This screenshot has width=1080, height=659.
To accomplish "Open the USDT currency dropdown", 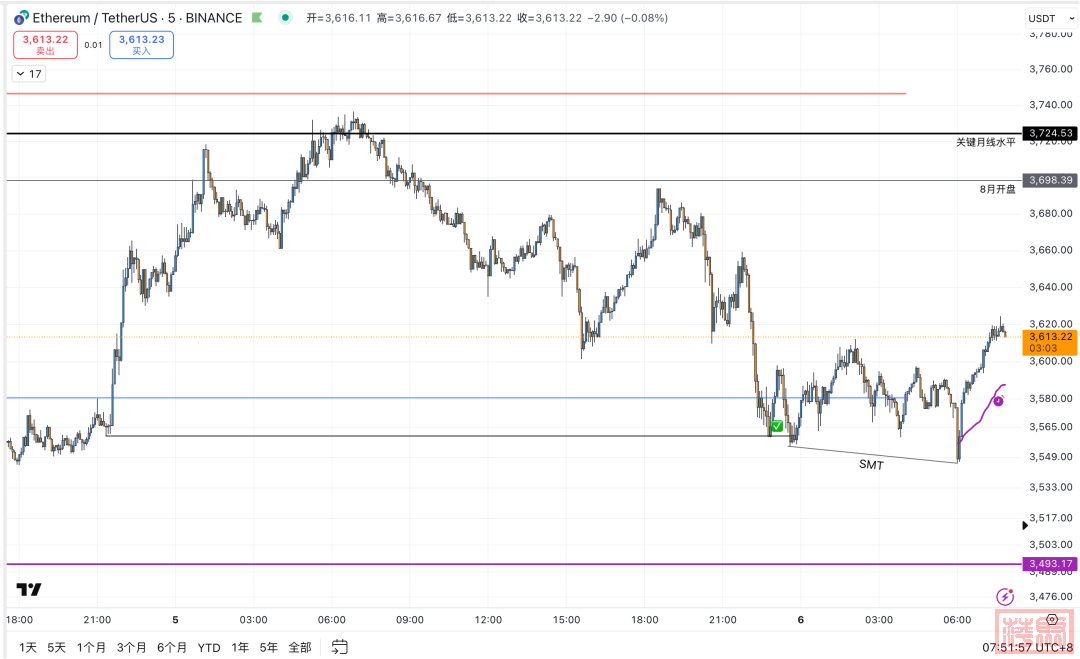I will [1049, 18].
